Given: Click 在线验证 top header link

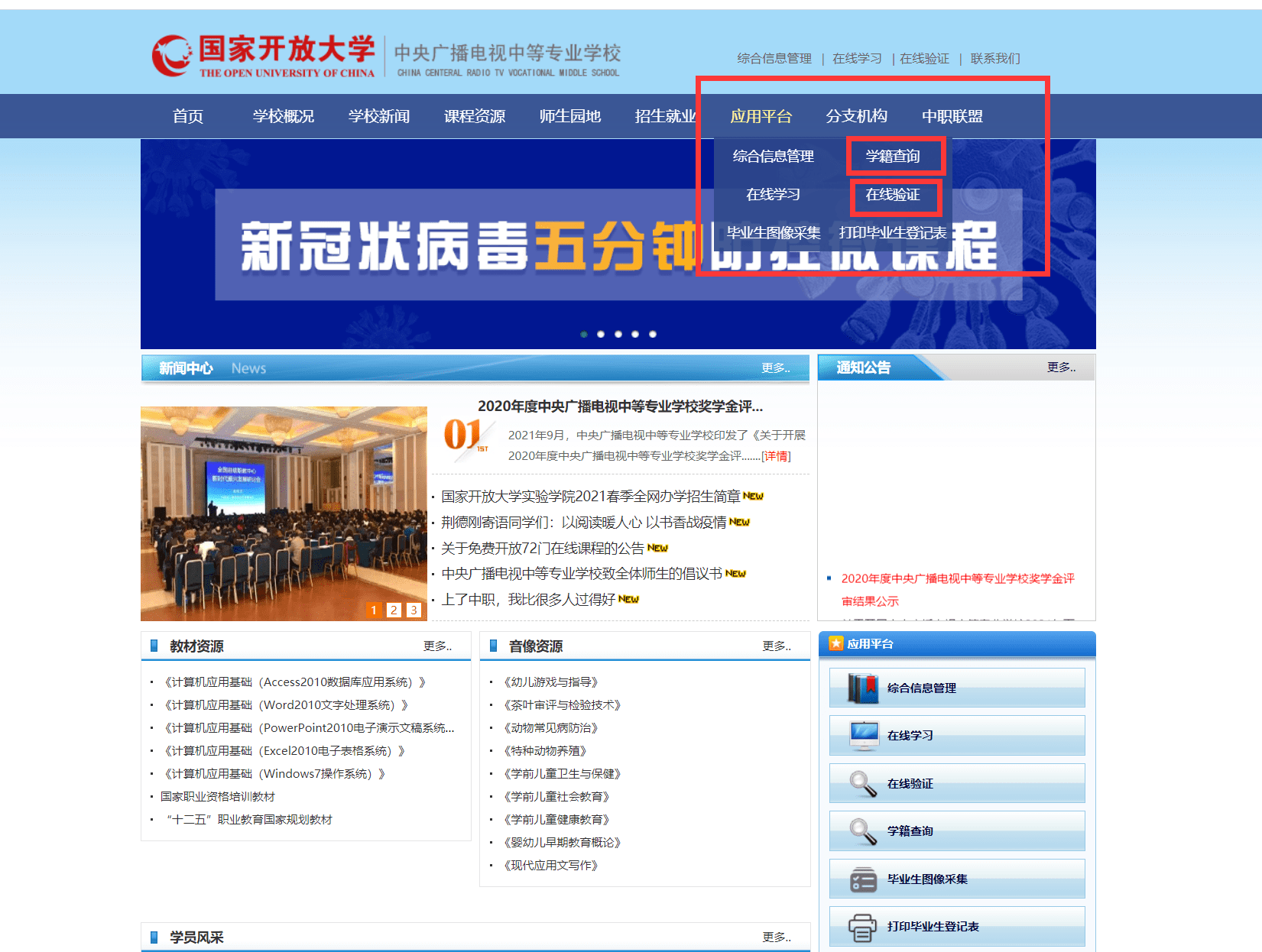Looking at the screenshot, I should coord(924,58).
